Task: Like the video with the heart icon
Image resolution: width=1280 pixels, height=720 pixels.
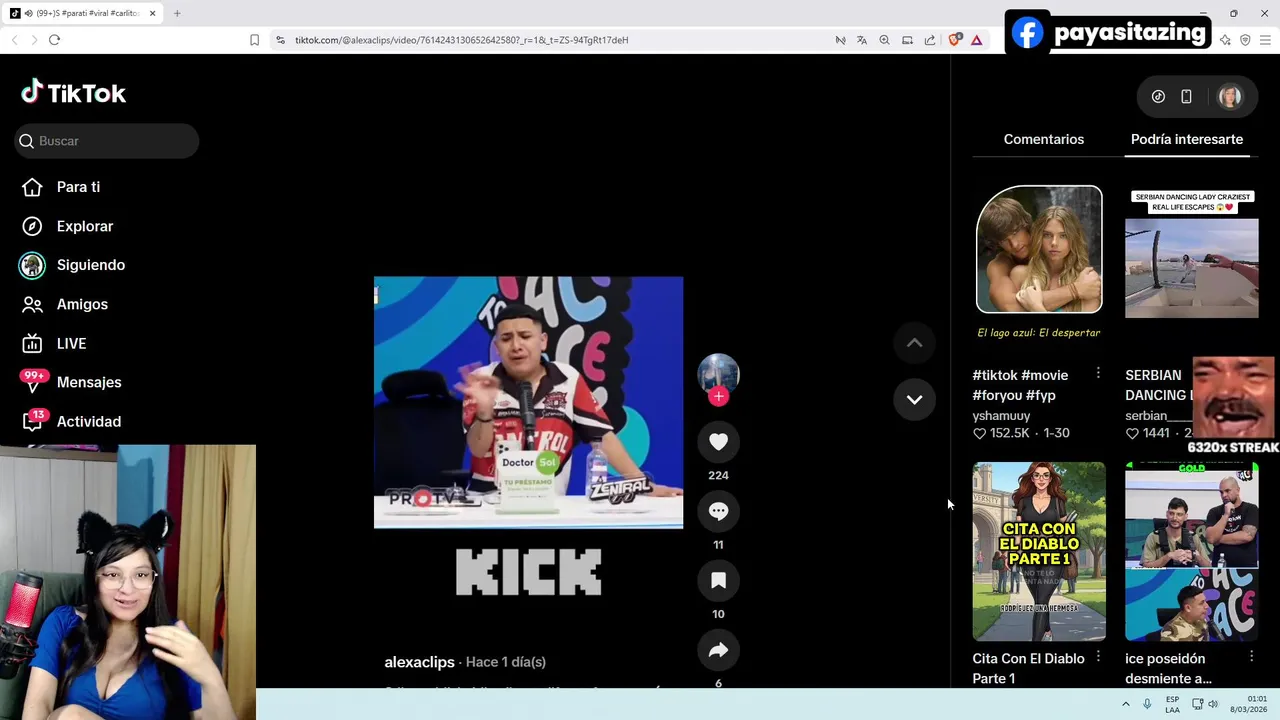Action: (718, 442)
